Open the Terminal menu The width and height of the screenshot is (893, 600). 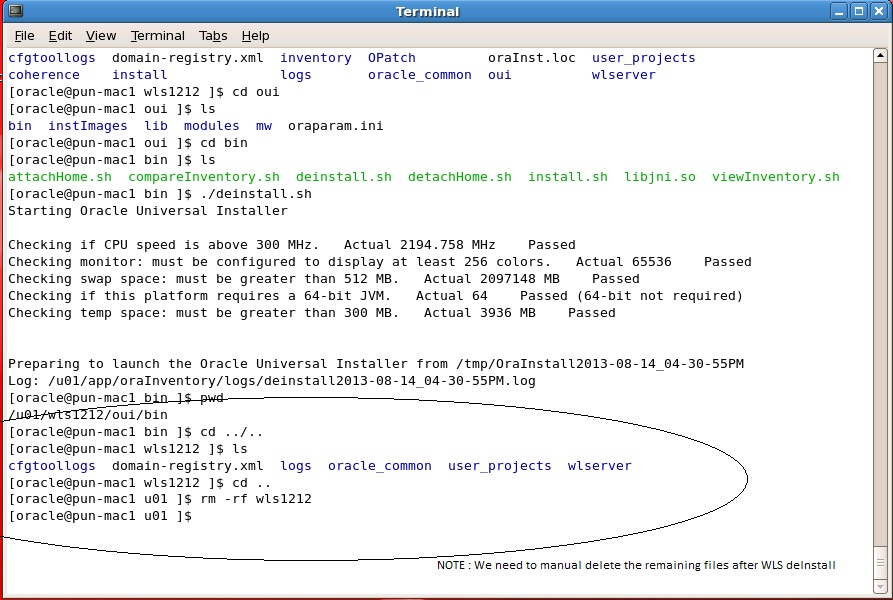pyautogui.click(x=158, y=36)
